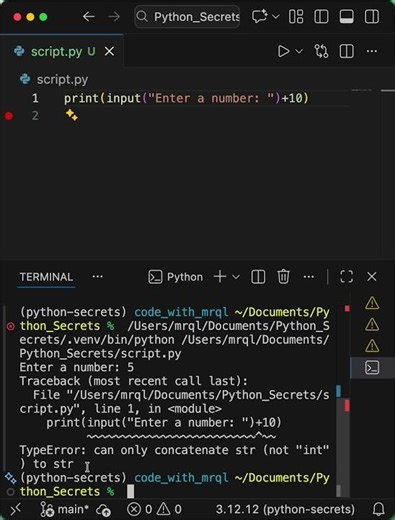Expand the Copilot chat dropdown chevron
Image resolution: width=395 pixels, height=520 pixels.
[276, 16]
